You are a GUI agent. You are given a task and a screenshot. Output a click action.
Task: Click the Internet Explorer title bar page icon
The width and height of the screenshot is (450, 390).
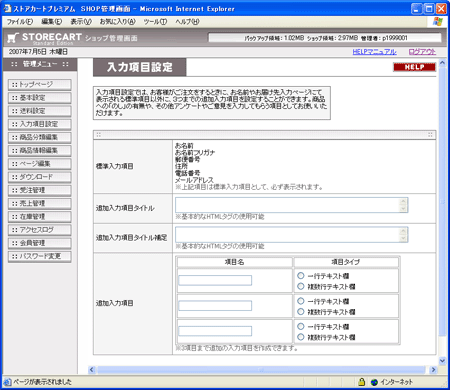coord(7,9)
